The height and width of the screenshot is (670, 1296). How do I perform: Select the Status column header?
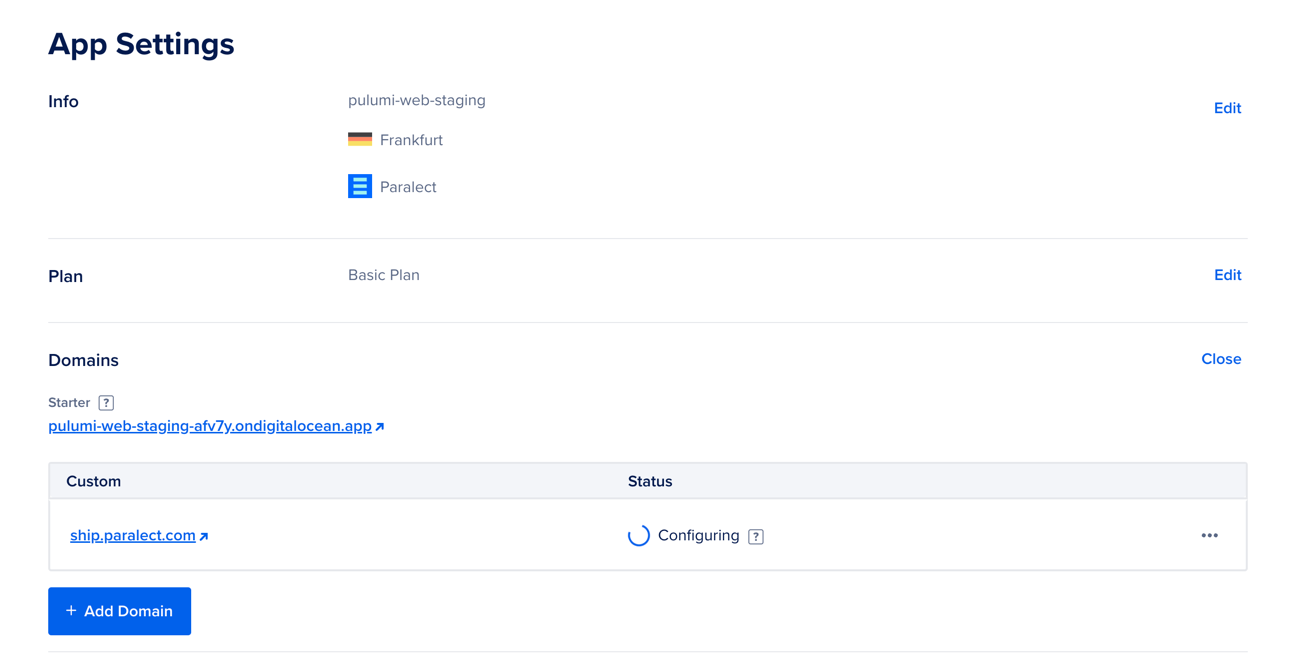tap(650, 481)
